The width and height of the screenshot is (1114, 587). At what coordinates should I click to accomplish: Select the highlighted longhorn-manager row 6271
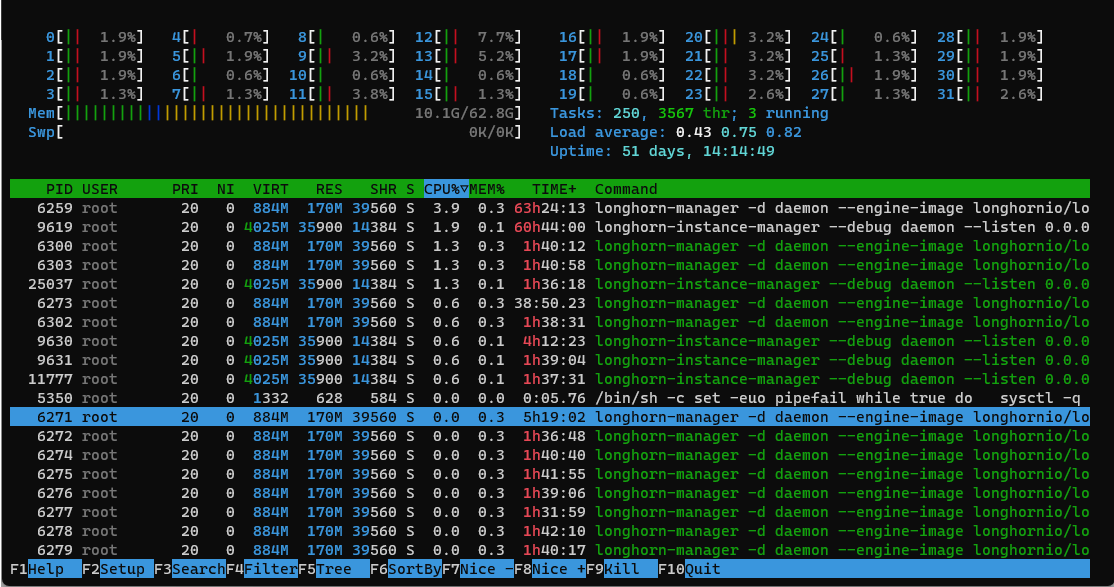tap(400, 417)
